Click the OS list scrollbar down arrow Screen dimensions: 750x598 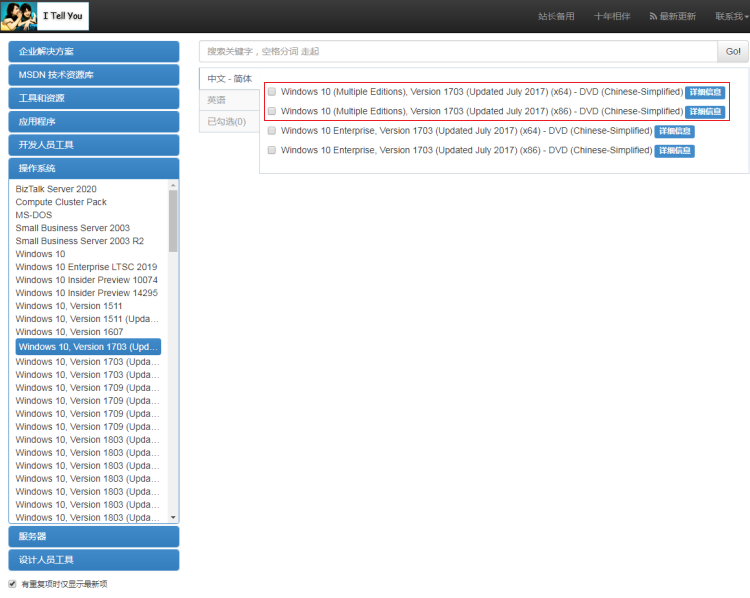click(x=173, y=518)
